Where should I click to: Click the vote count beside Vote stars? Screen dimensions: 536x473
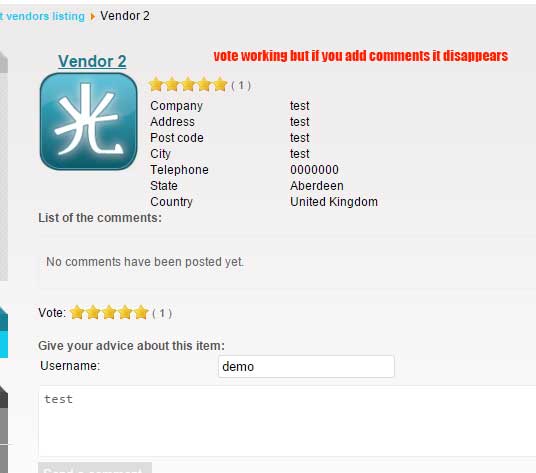(162, 313)
